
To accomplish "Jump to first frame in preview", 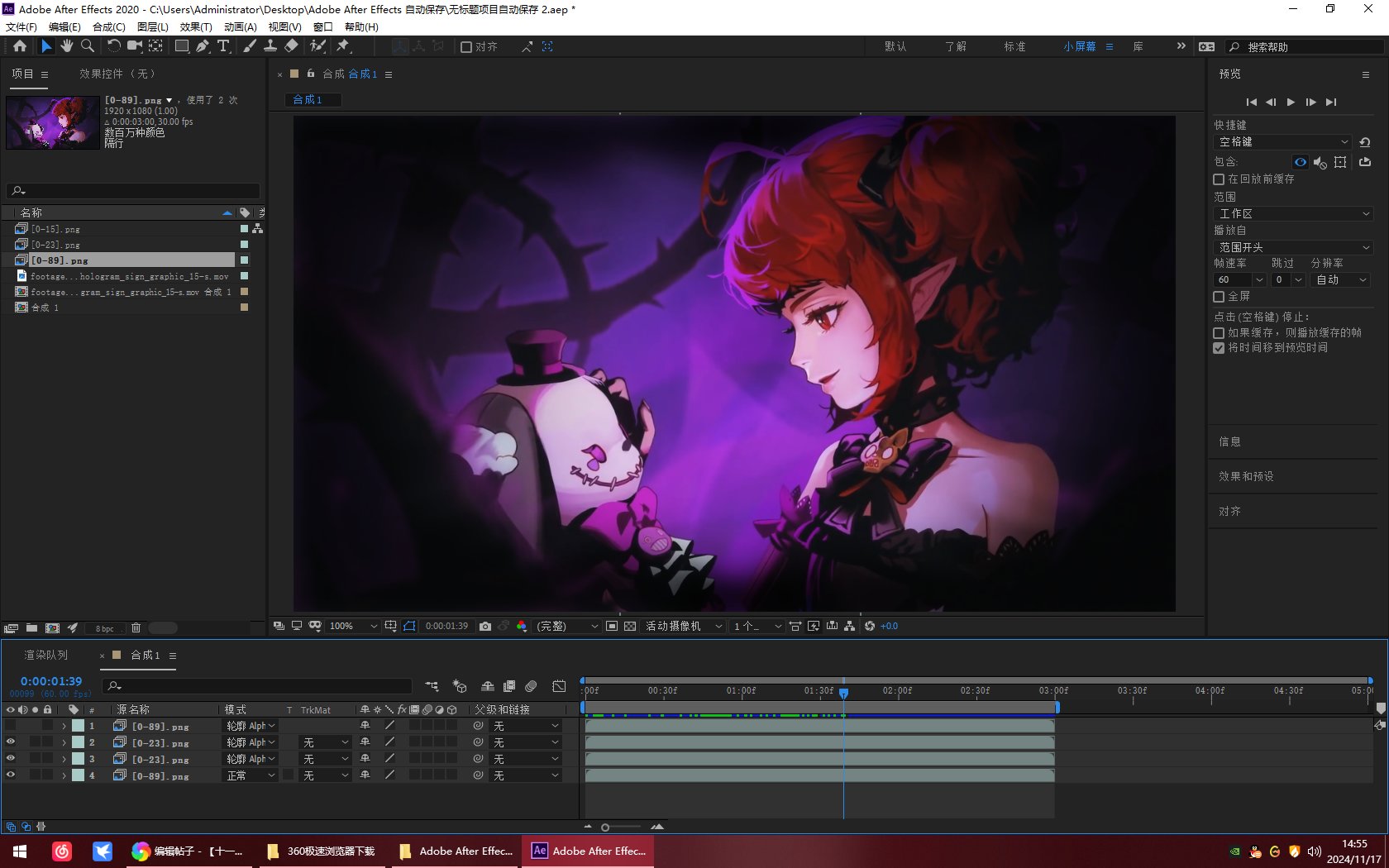I will 1251,103.
